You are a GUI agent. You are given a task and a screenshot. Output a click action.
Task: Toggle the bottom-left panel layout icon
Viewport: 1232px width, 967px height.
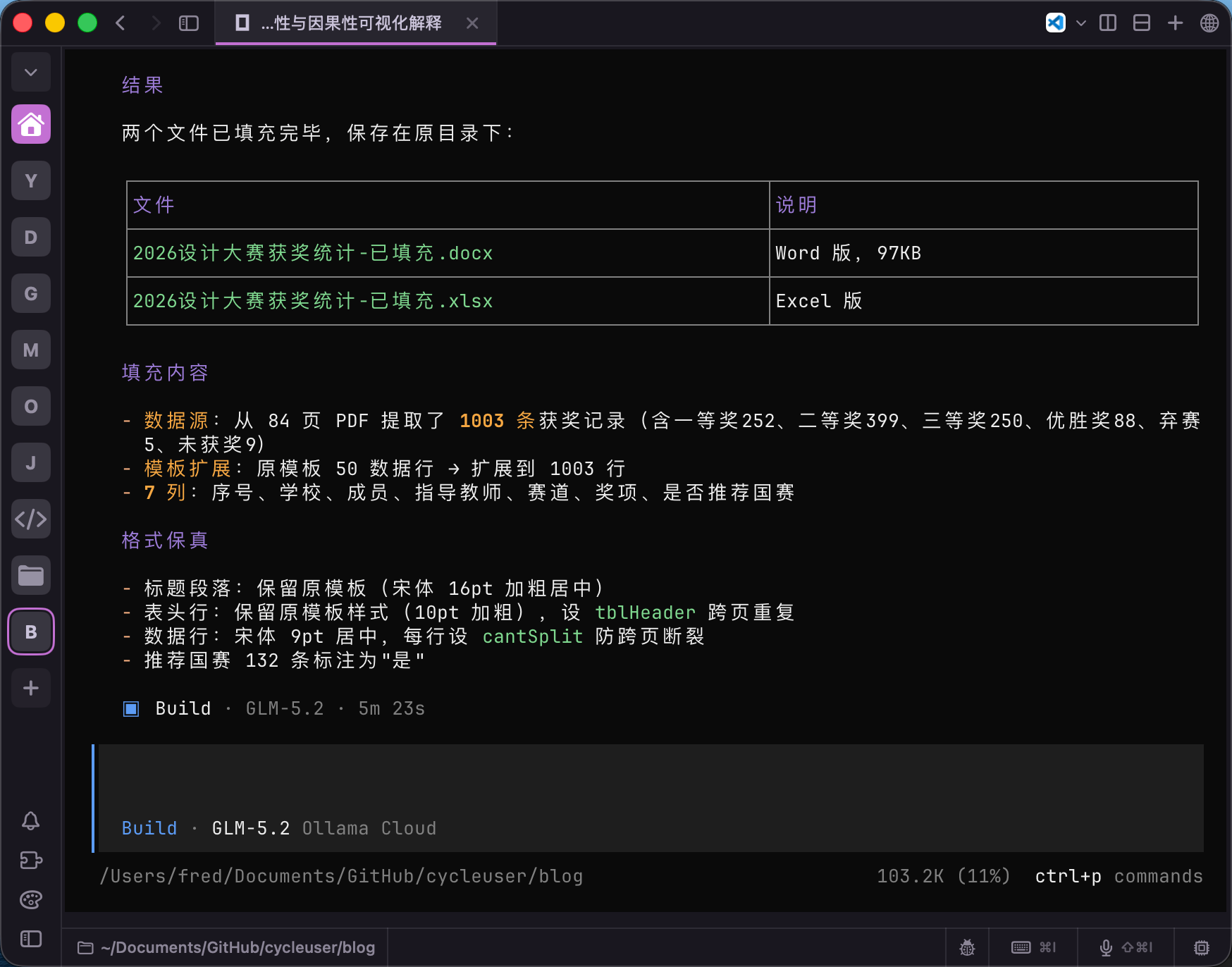[31, 939]
